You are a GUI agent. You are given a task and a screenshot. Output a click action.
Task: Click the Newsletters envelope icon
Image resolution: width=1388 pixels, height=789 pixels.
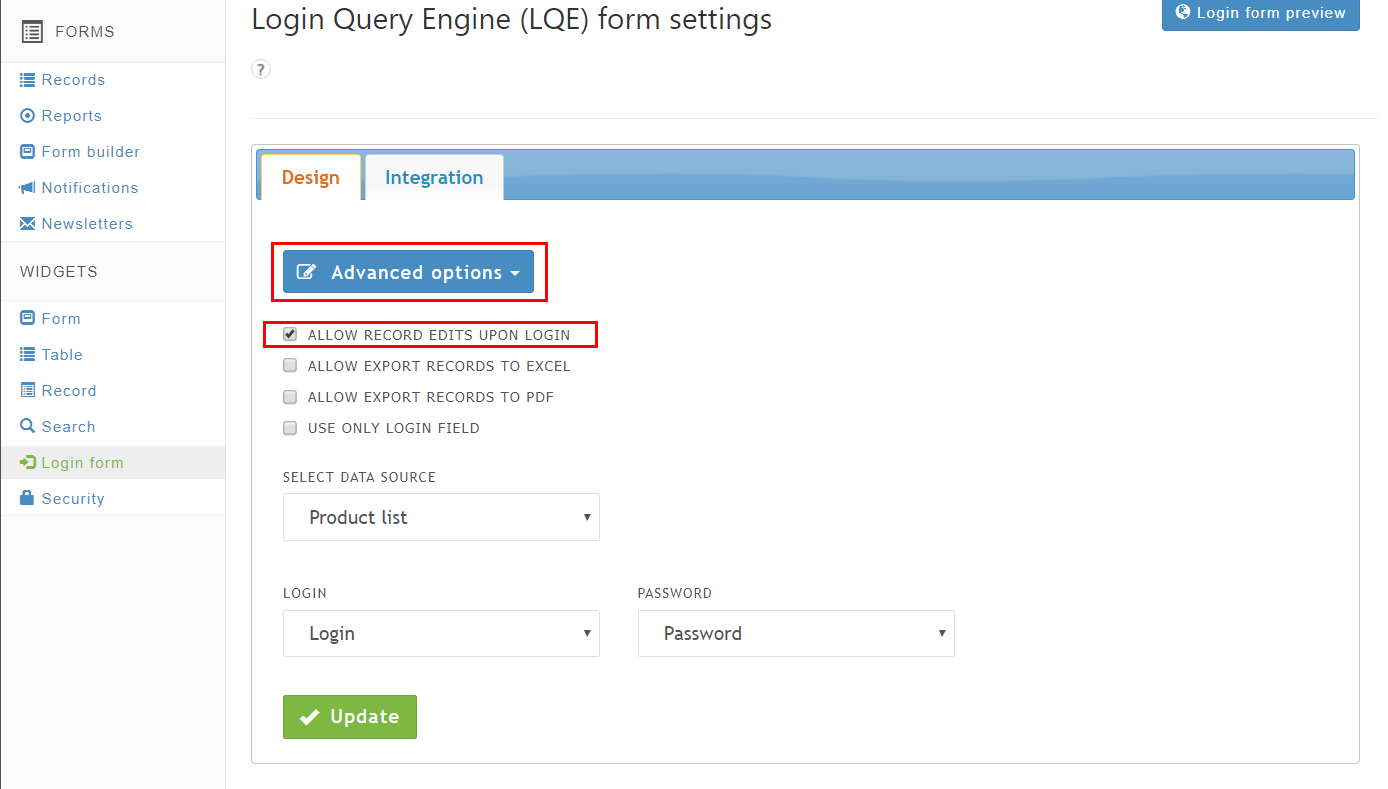(28, 224)
